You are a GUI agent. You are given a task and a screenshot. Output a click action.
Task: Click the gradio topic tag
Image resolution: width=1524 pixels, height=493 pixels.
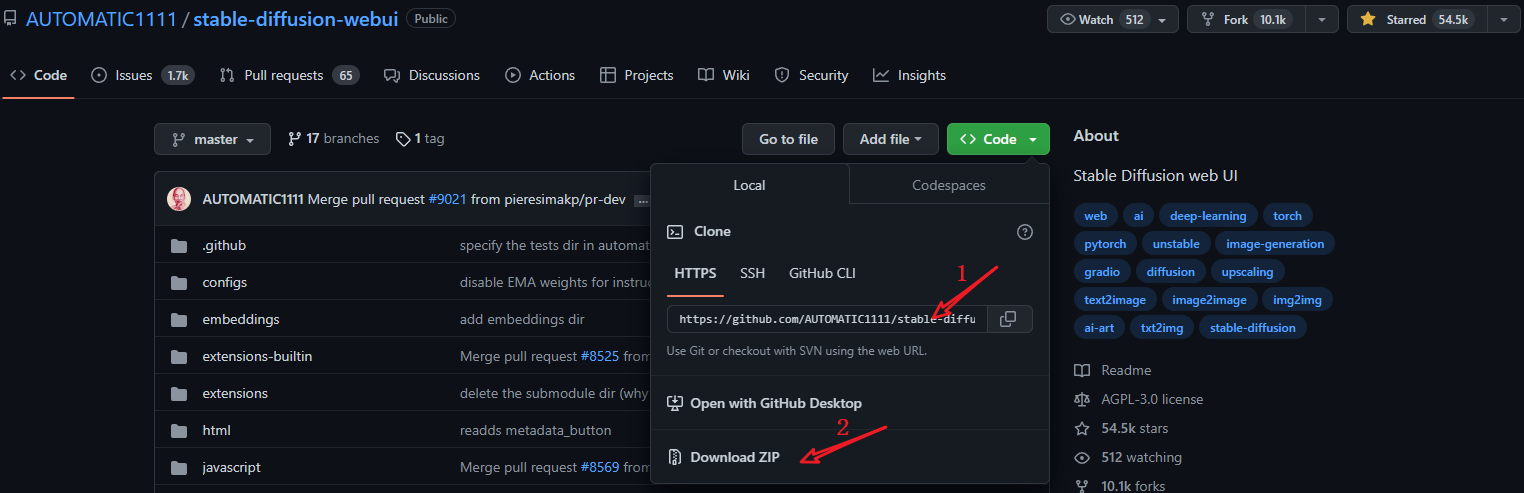click(1102, 272)
